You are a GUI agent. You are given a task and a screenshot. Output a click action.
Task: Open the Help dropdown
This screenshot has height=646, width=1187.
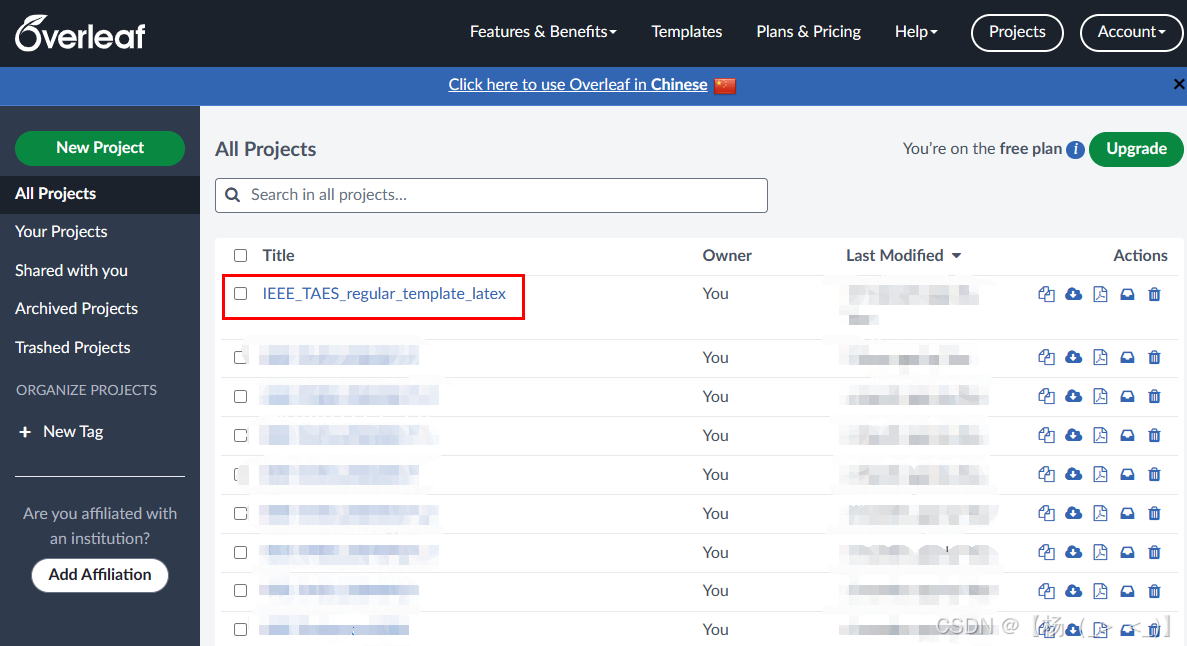916,32
